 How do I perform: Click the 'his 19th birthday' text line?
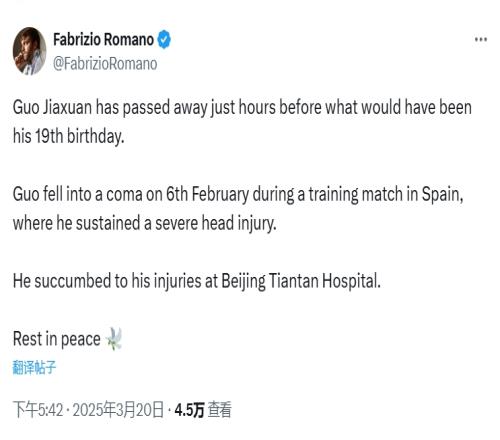click(68, 136)
